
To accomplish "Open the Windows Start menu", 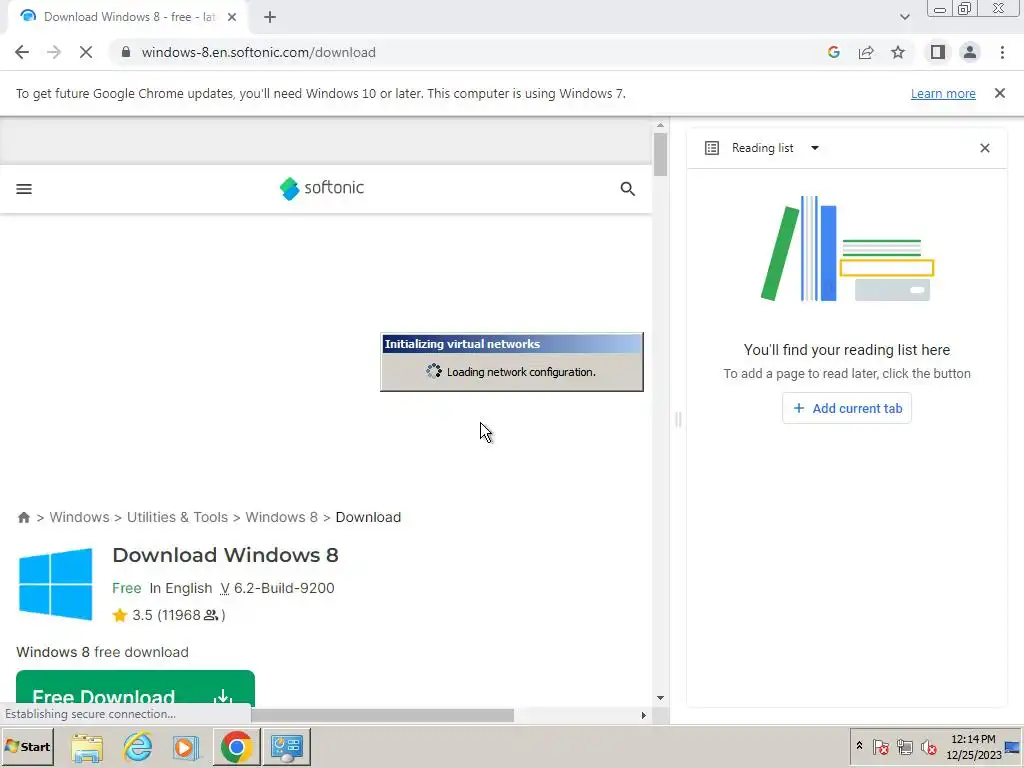I will (x=28, y=746).
